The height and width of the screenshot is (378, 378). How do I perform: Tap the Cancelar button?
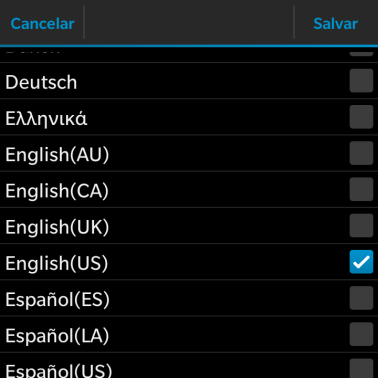pos(42,24)
